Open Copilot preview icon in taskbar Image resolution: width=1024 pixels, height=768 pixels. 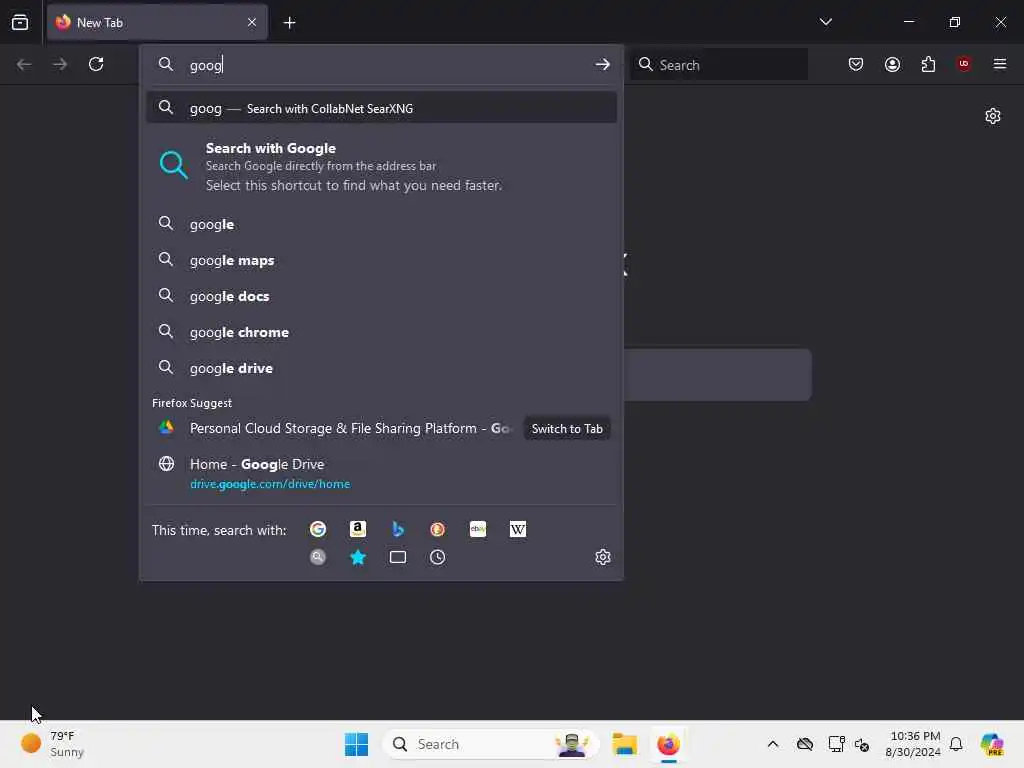click(x=992, y=744)
